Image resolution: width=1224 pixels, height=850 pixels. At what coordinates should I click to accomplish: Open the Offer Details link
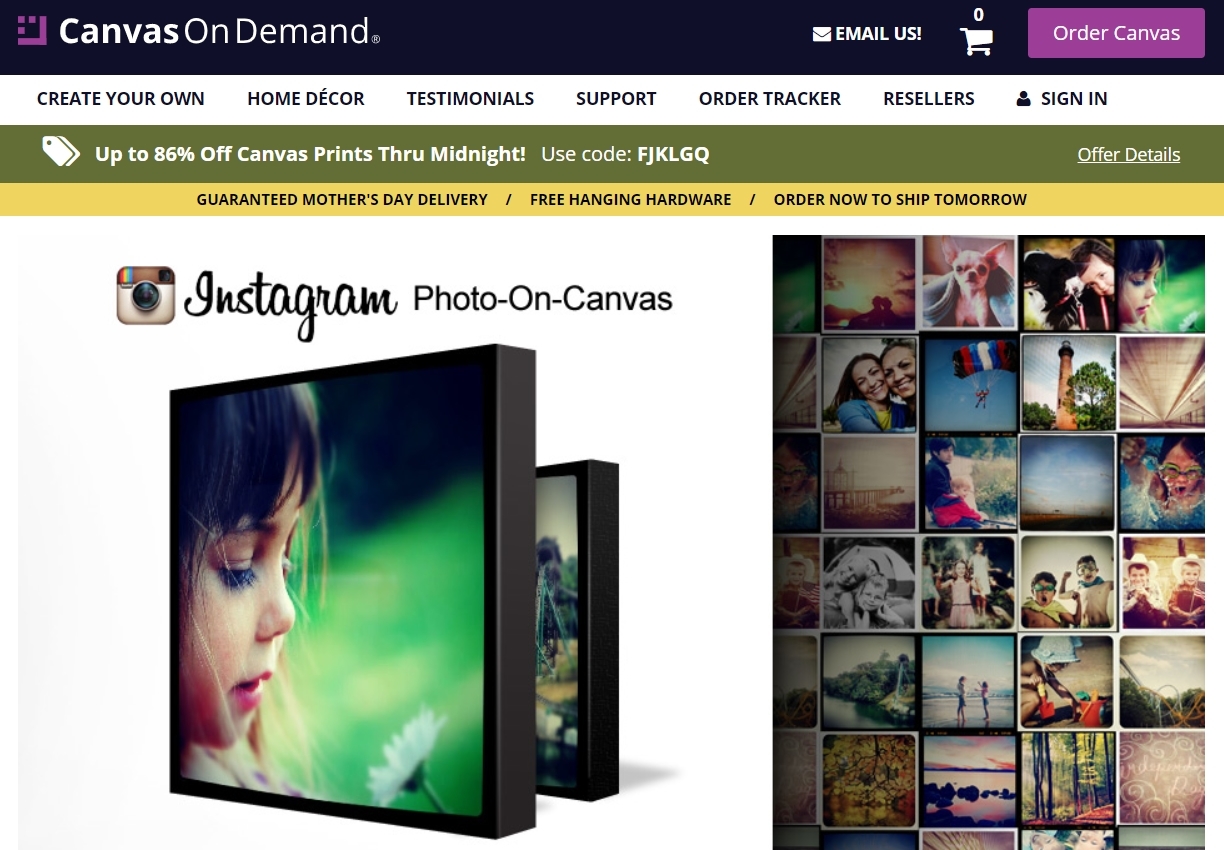1128,154
